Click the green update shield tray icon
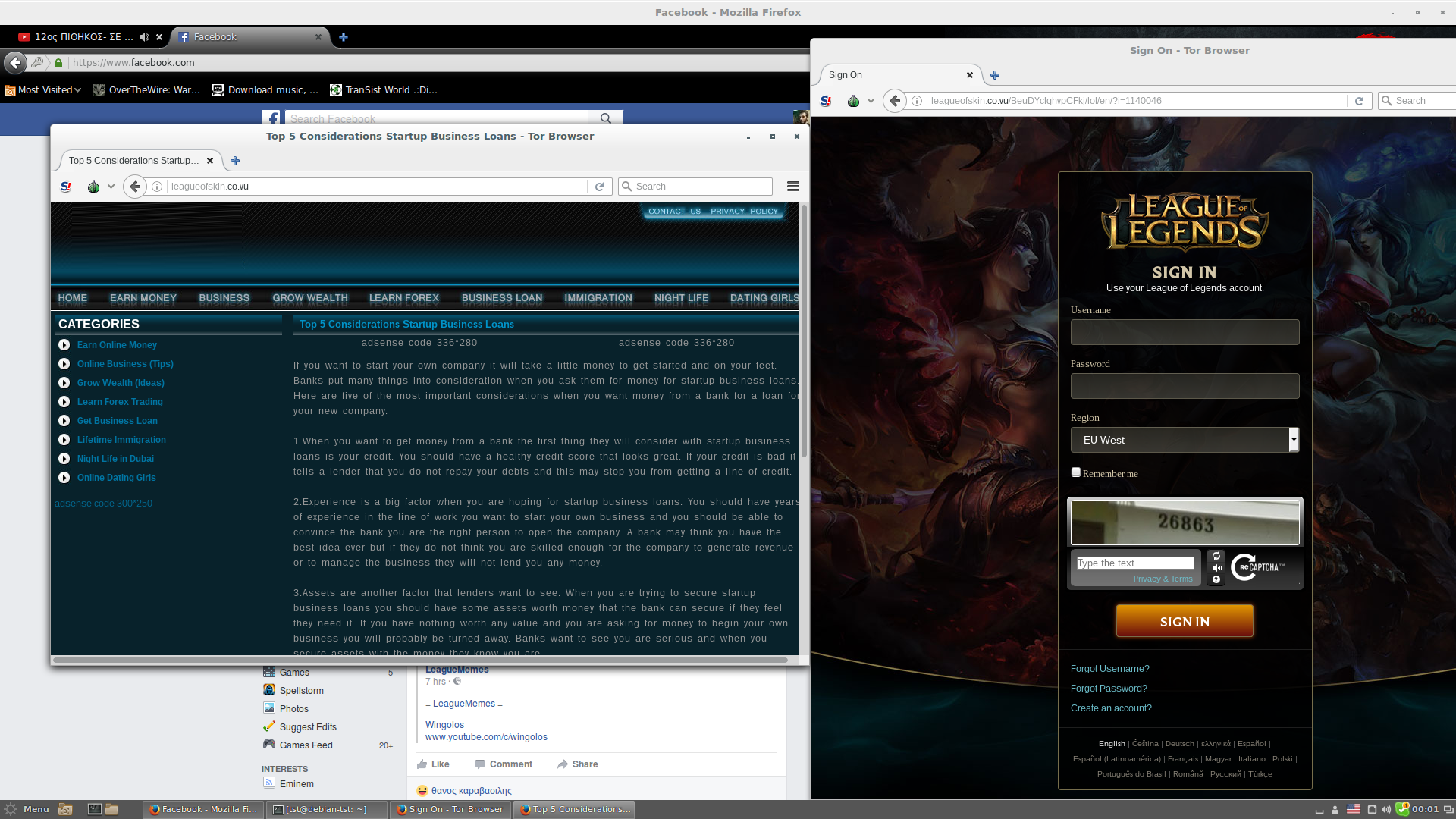This screenshot has height=819, width=1456. point(1402,808)
